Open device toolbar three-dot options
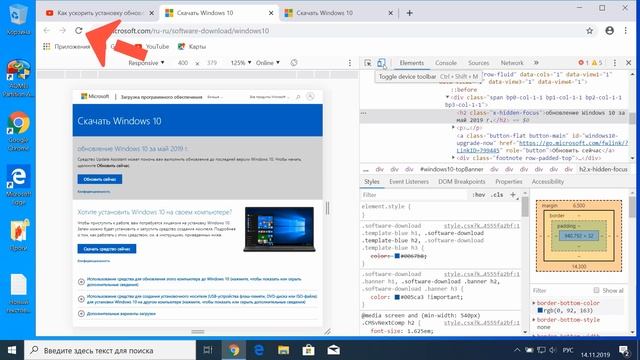This screenshot has width=640, height=360. 350,63
